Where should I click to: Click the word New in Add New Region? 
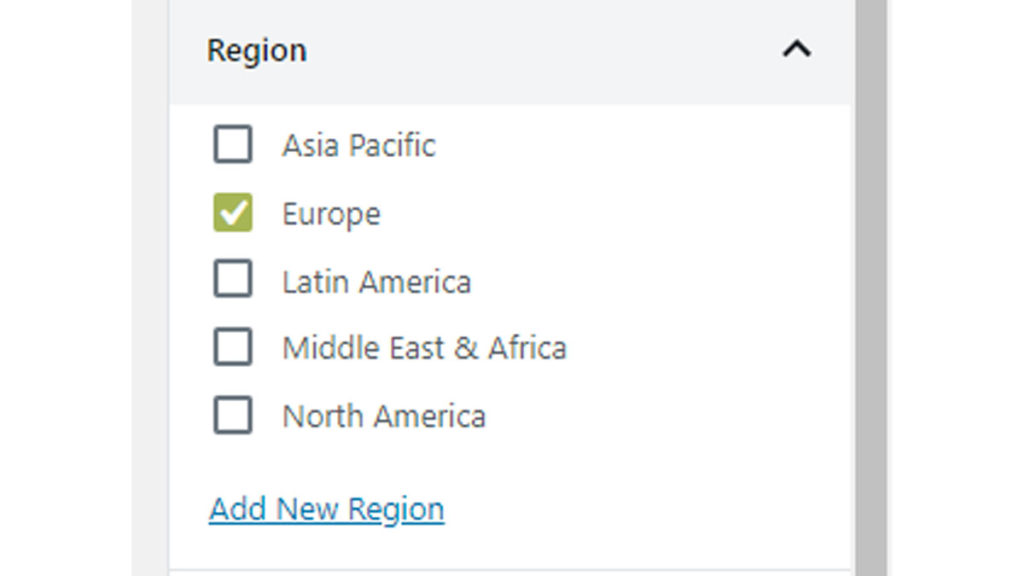[308, 509]
